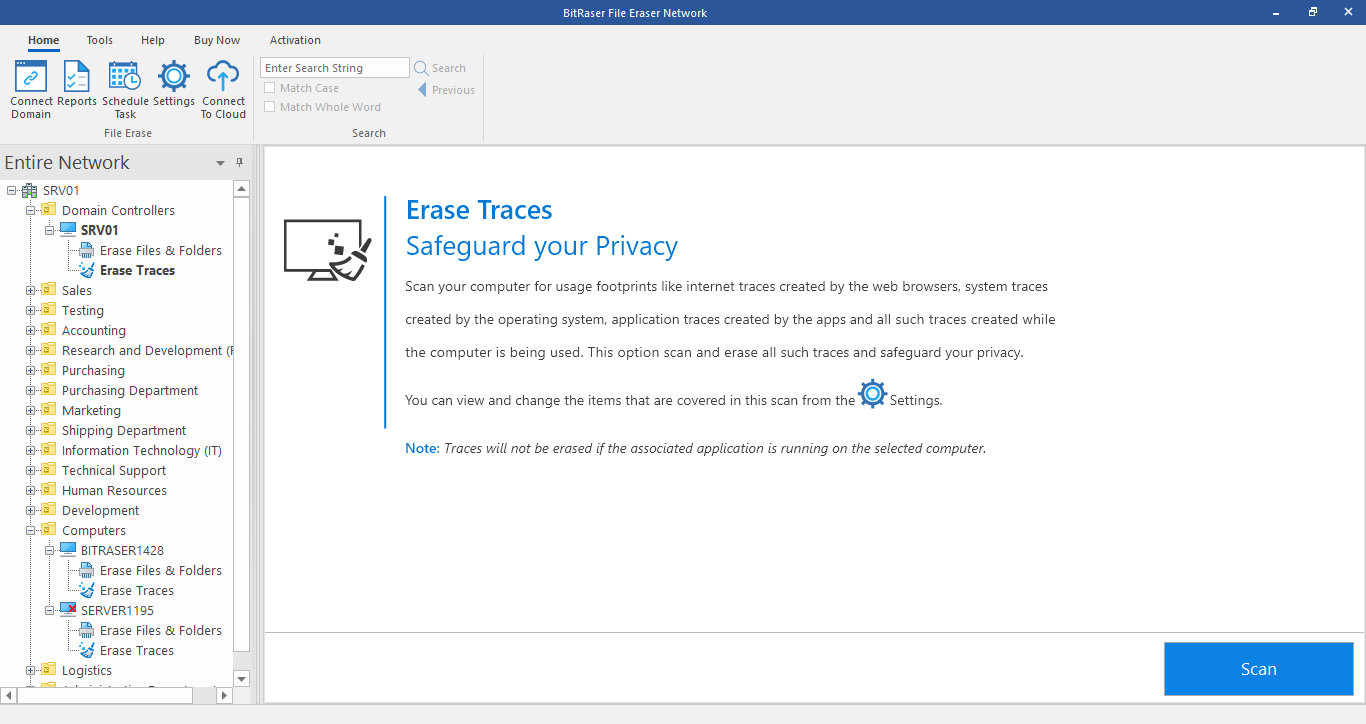
Task: Click the Connect To Cloud icon
Action: [x=223, y=90]
